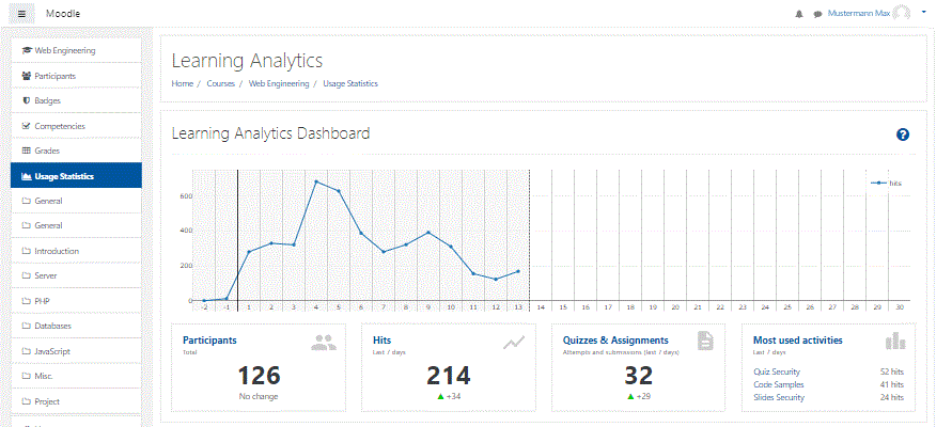Open the messages speech bubble icon

click(817, 14)
